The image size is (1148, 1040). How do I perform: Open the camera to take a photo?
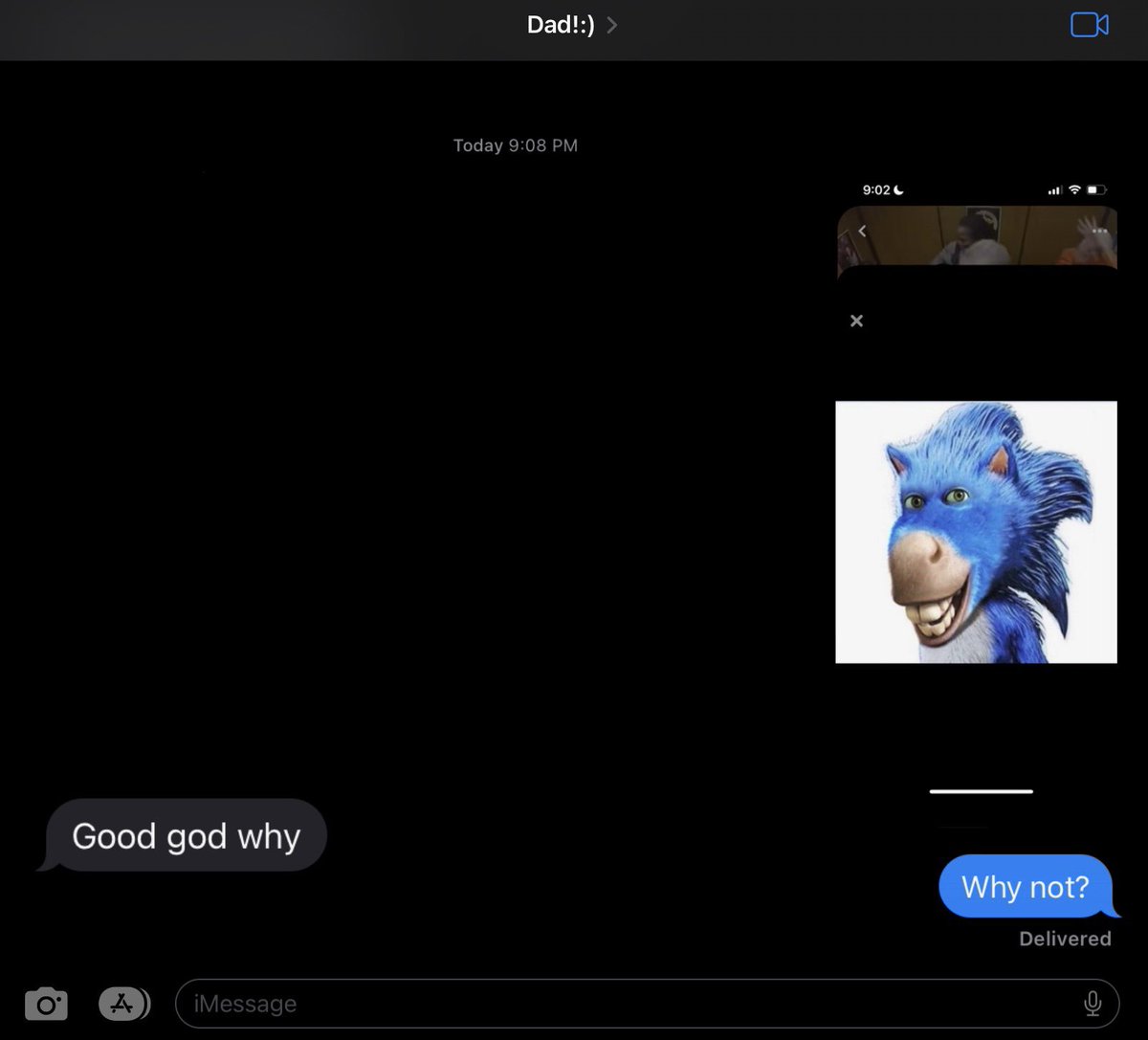46,1005
